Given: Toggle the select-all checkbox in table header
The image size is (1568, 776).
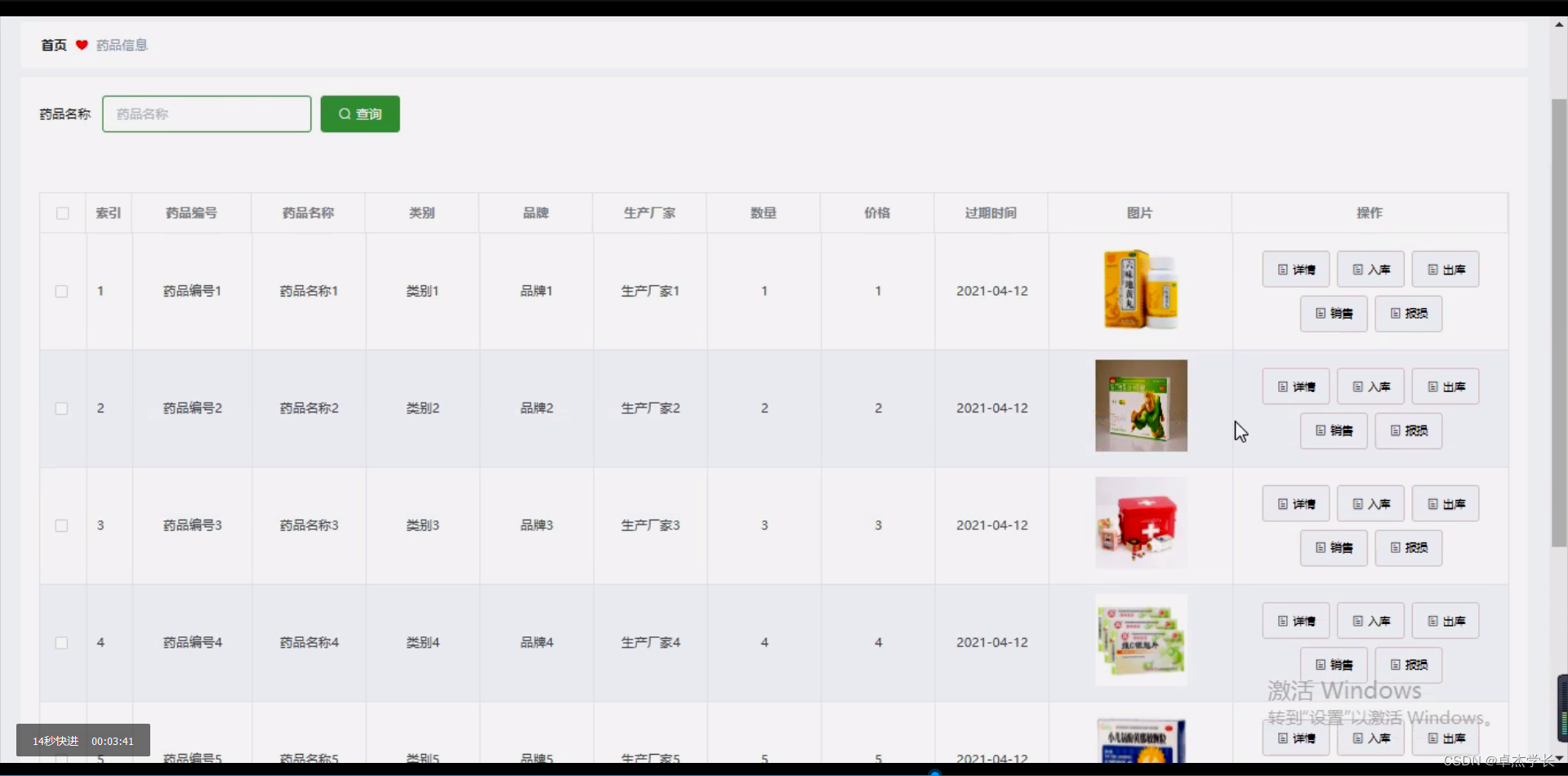Looking at the screenshot, I should click(x=62, y=213).
